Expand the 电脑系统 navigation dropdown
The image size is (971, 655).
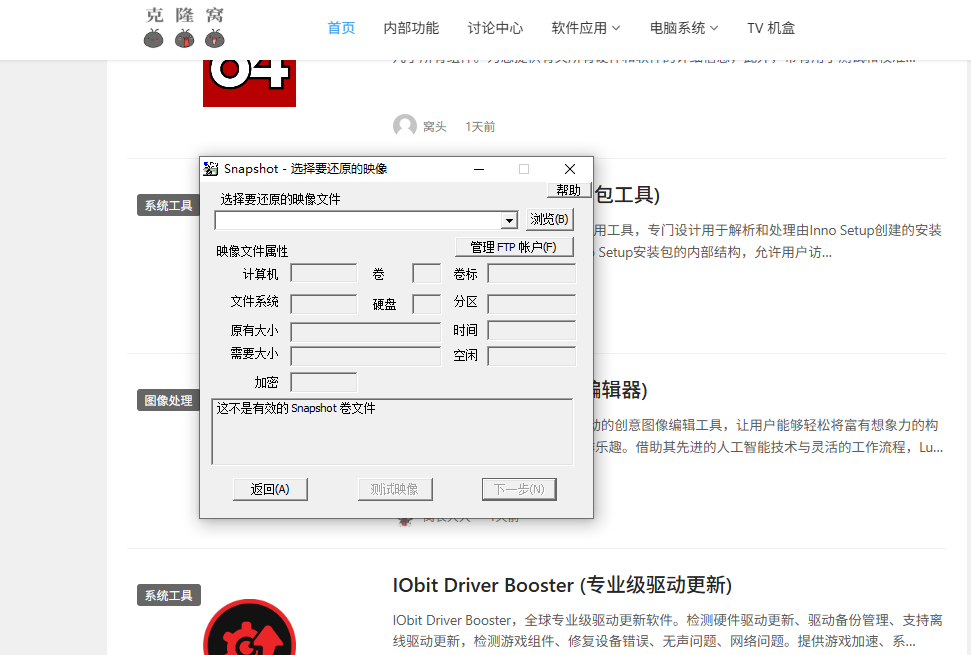point(684,28)
